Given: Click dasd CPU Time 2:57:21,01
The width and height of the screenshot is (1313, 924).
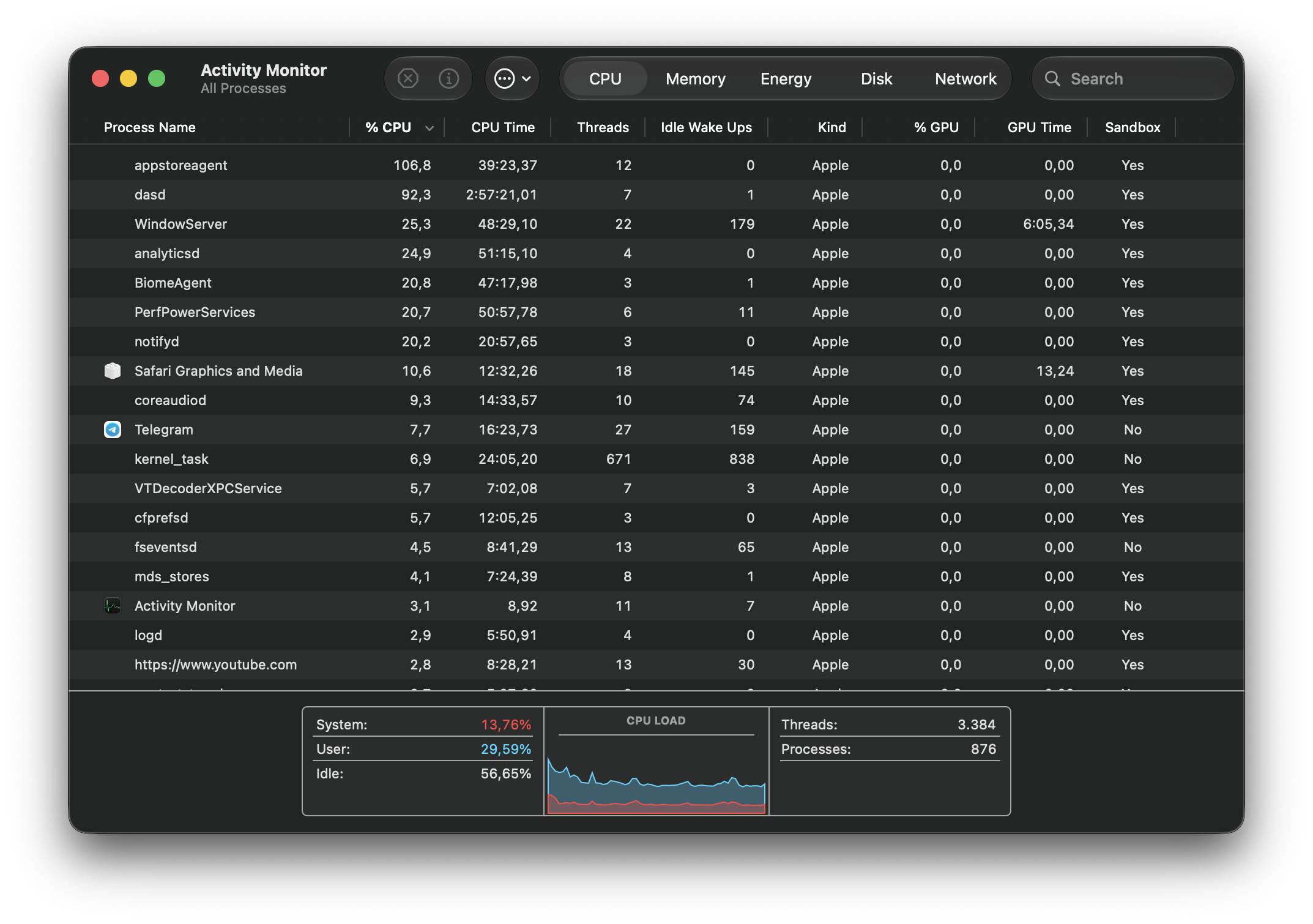Looking at the screenshot, I should [x=502, y=195].
